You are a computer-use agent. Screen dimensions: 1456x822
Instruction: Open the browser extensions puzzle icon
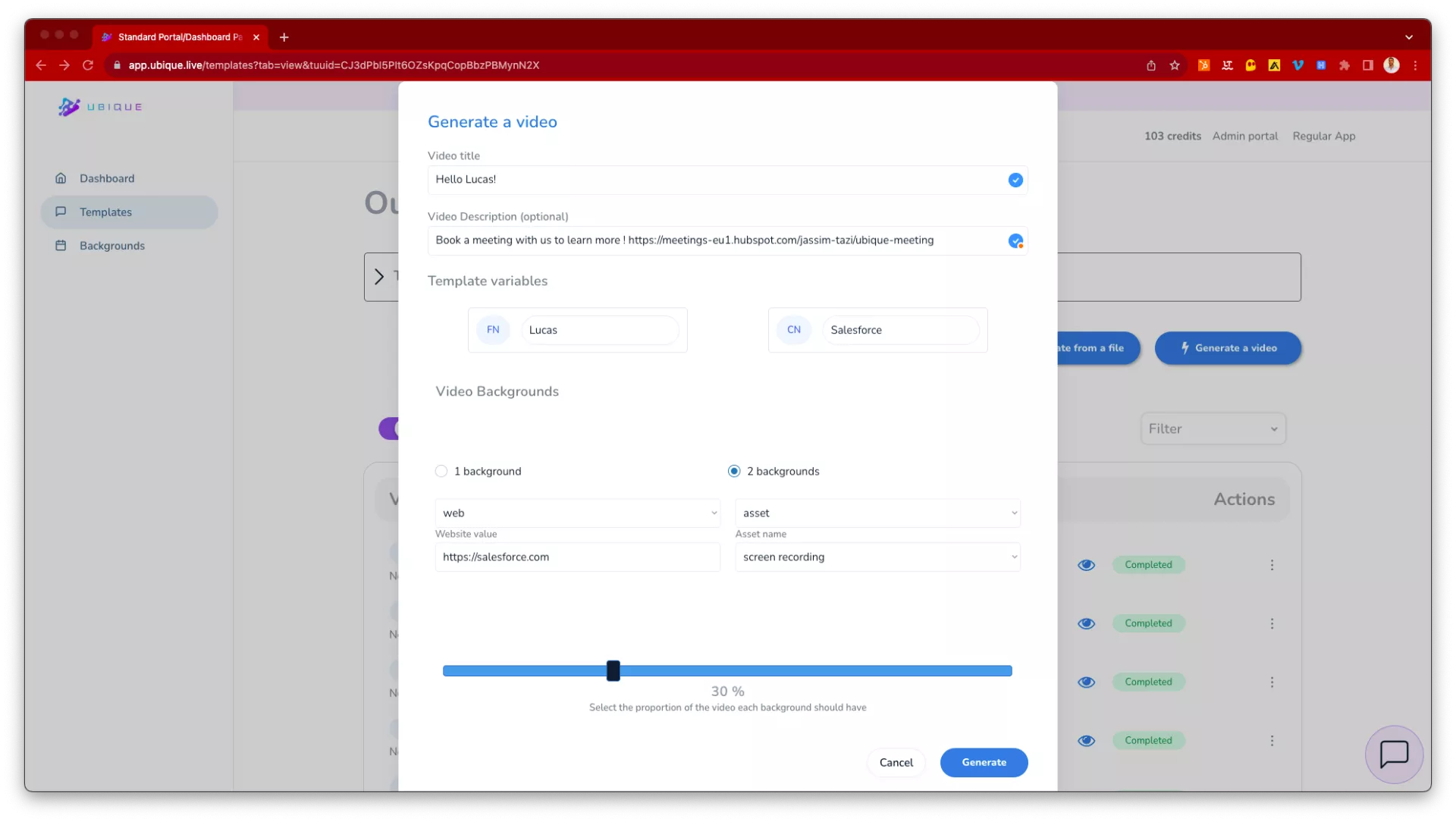tap(1344, 65)
